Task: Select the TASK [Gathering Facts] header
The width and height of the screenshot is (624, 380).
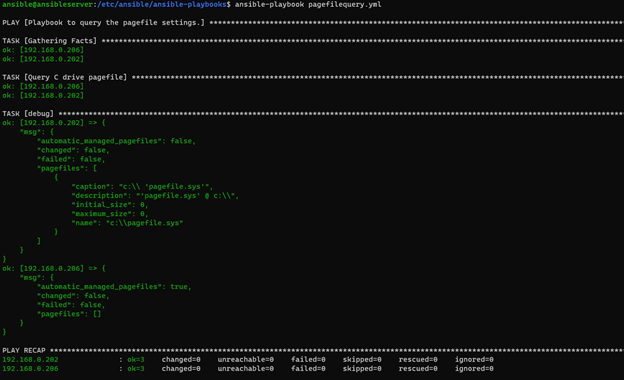Action: coord(313,41)
